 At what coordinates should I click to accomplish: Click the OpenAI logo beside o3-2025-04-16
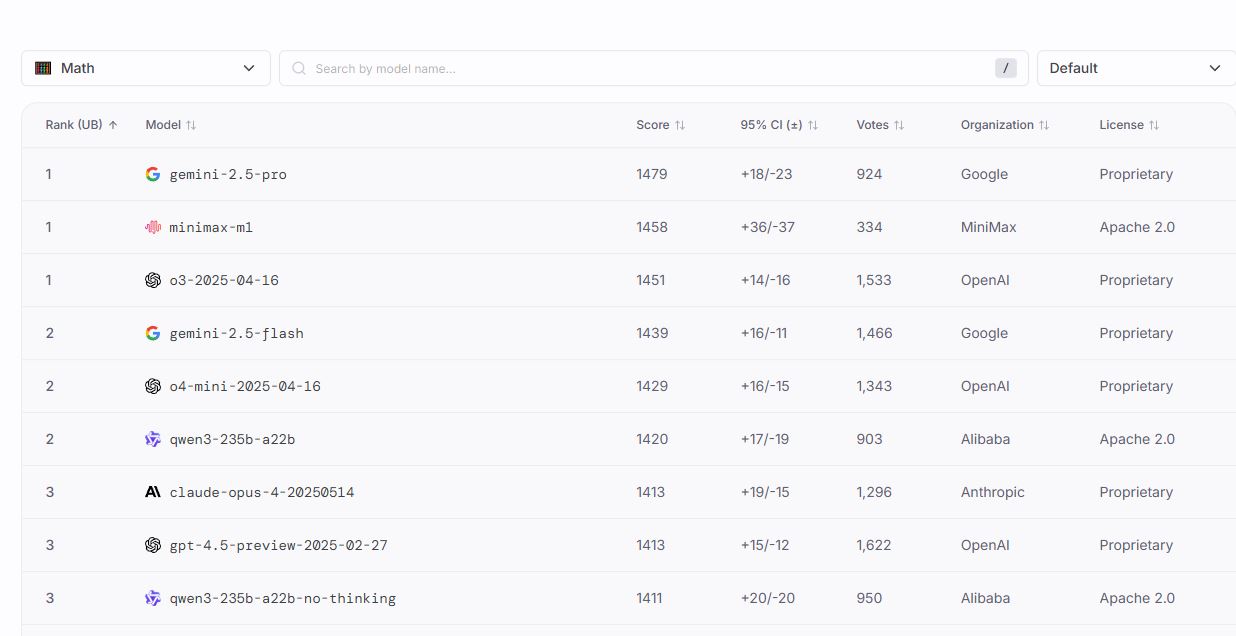[x=153, y=280]
